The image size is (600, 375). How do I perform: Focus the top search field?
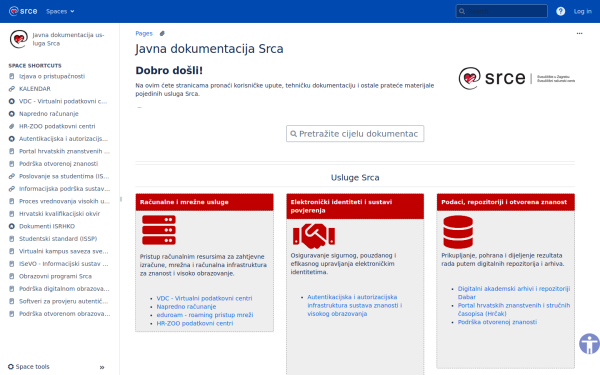pyautogui.click(x=501, y=11)
